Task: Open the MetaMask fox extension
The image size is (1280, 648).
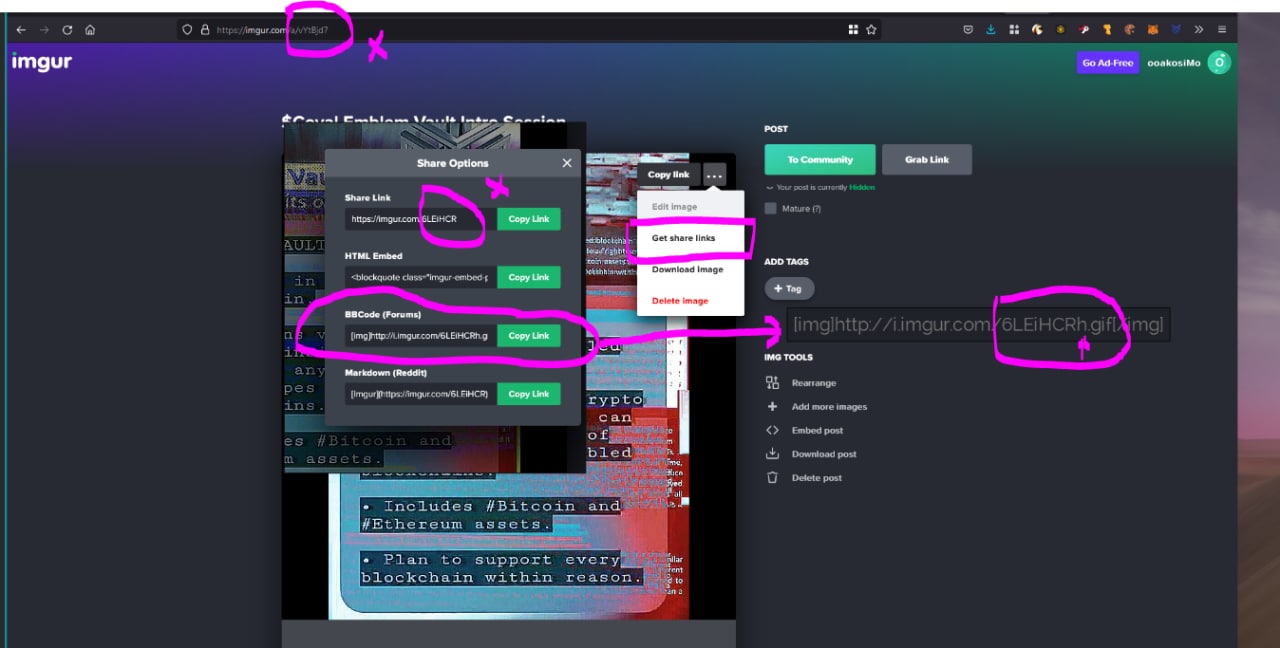Action: pyautogui.click(x=1152, y=30)
